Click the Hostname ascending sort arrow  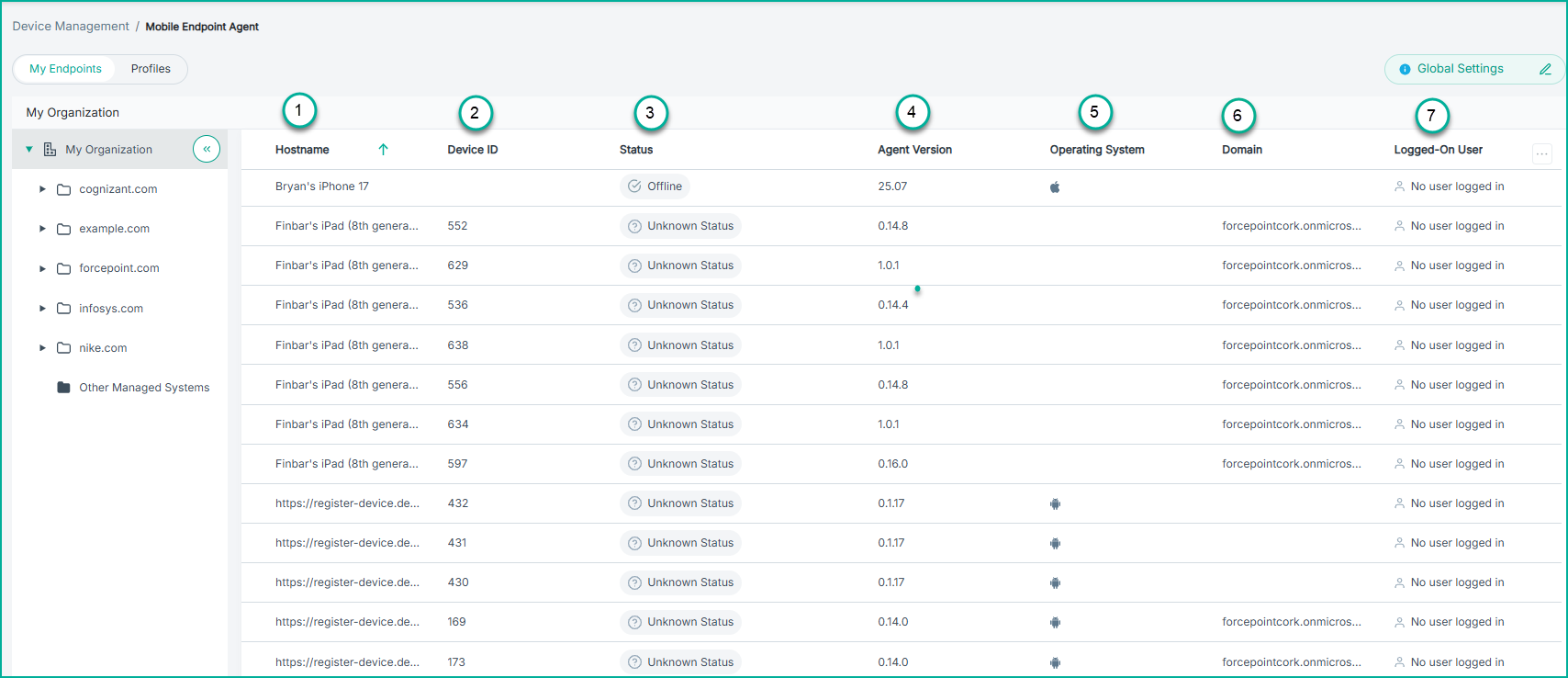[383, 150]
